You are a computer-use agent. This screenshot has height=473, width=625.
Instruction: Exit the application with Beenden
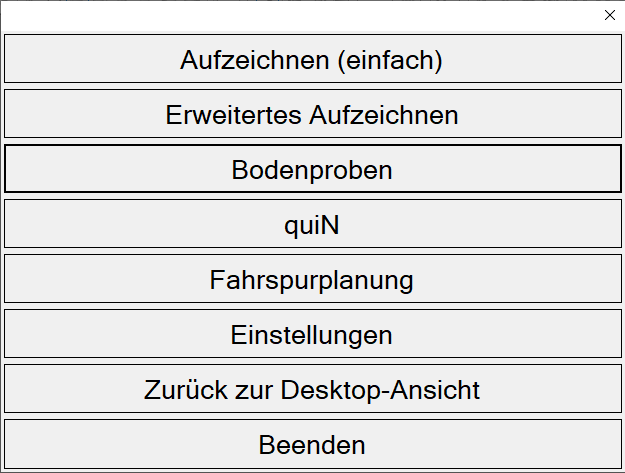click(312, 444)
